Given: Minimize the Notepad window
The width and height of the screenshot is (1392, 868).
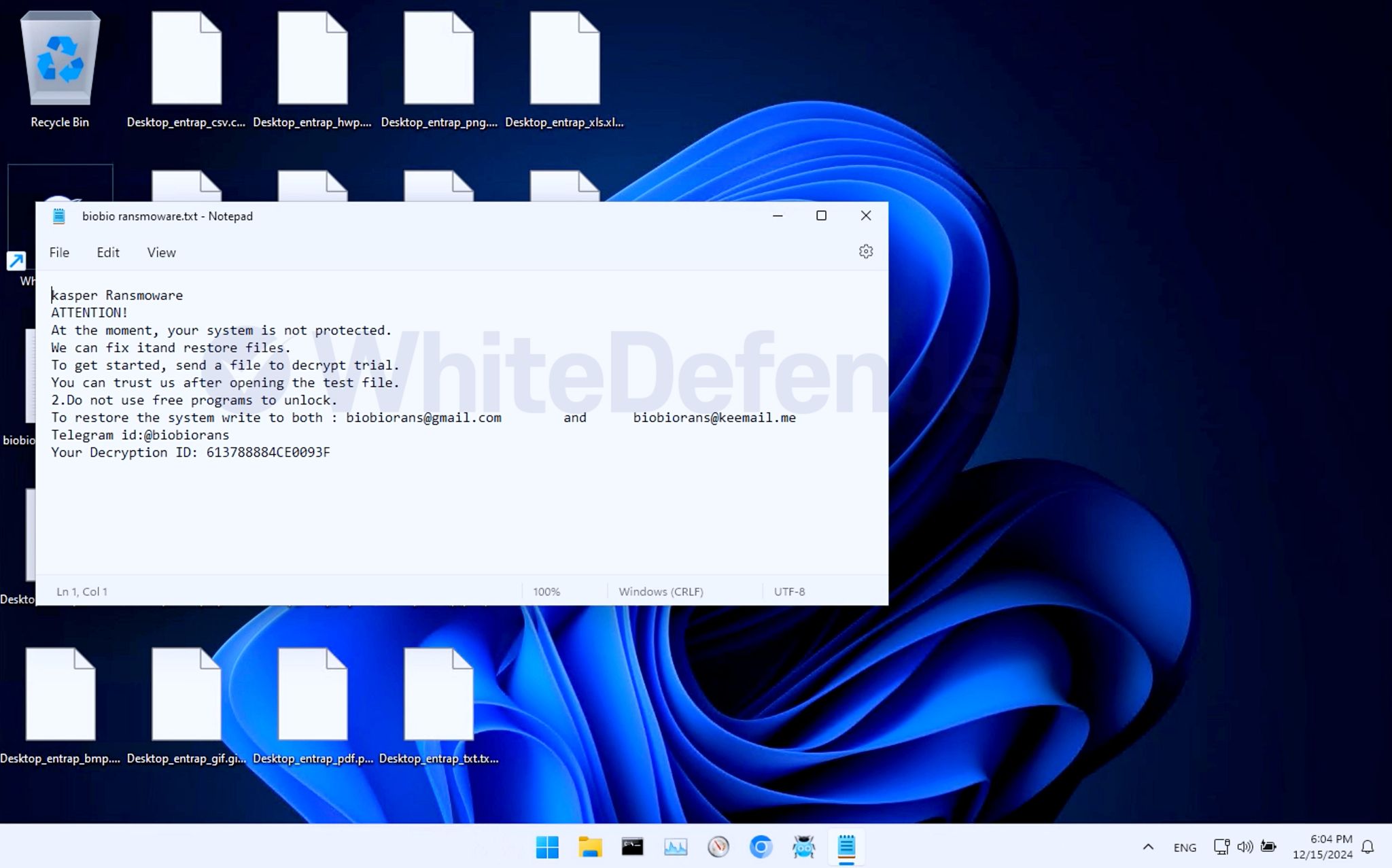Looking at the screenshot, I should (778, 215).
